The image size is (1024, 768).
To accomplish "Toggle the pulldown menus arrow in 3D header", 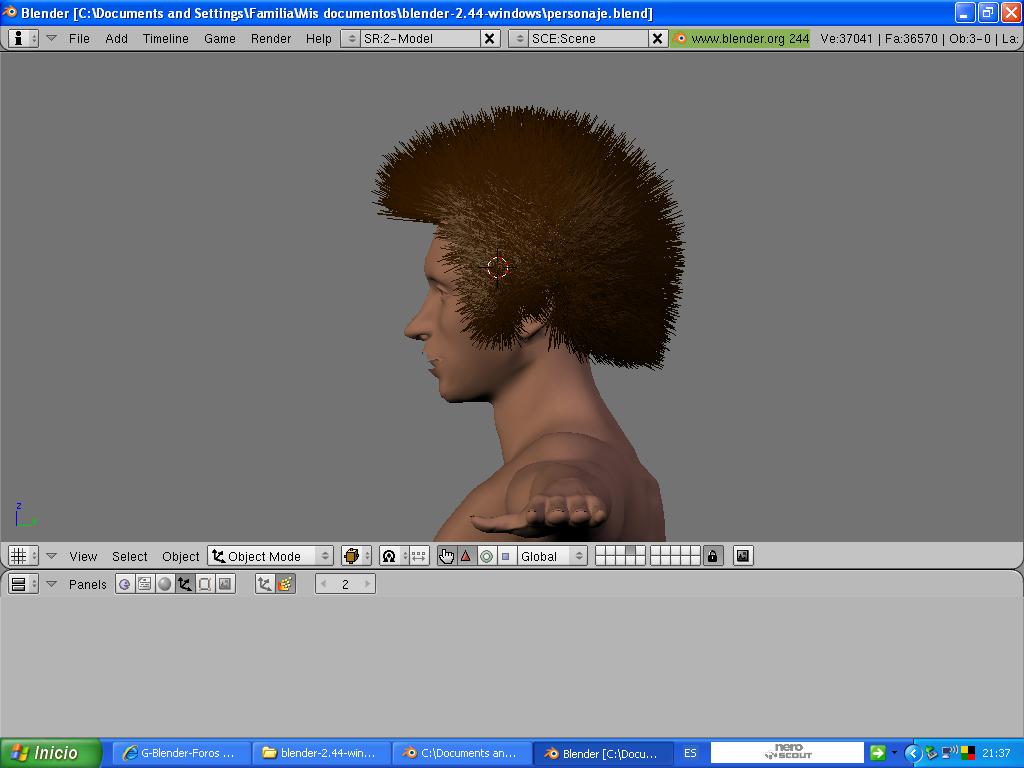I will click(51, 556).
